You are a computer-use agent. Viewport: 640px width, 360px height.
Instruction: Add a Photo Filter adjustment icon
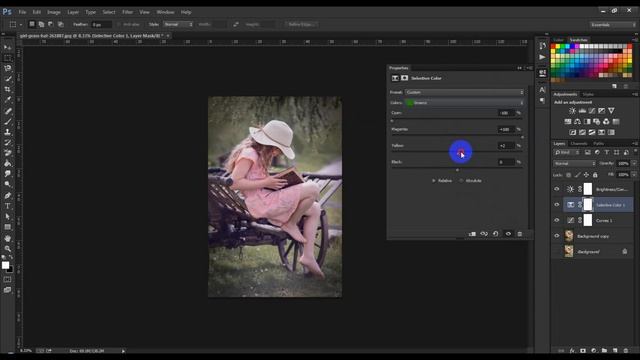pyautogui.click(x=596, y=122)
